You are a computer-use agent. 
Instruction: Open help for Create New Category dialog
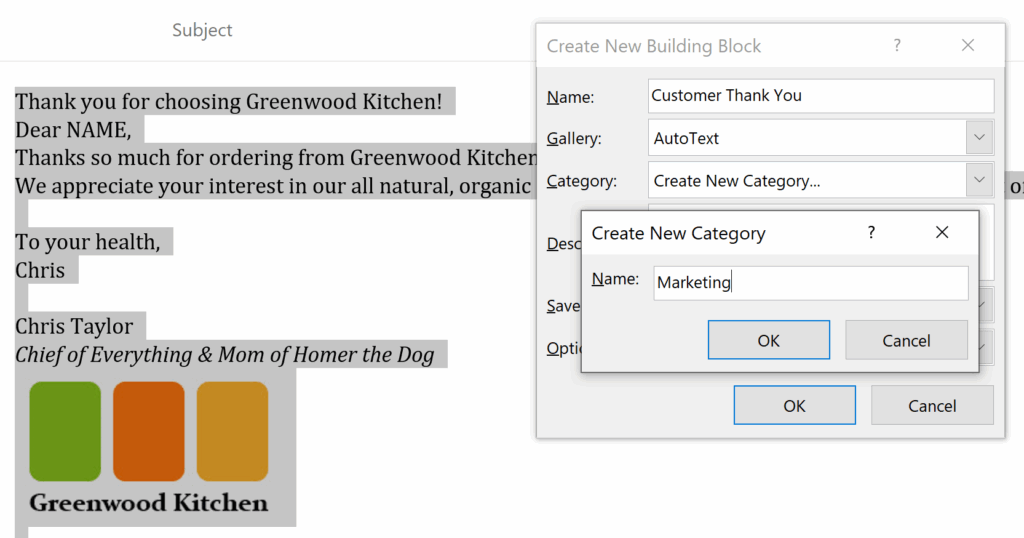point(871,232)
